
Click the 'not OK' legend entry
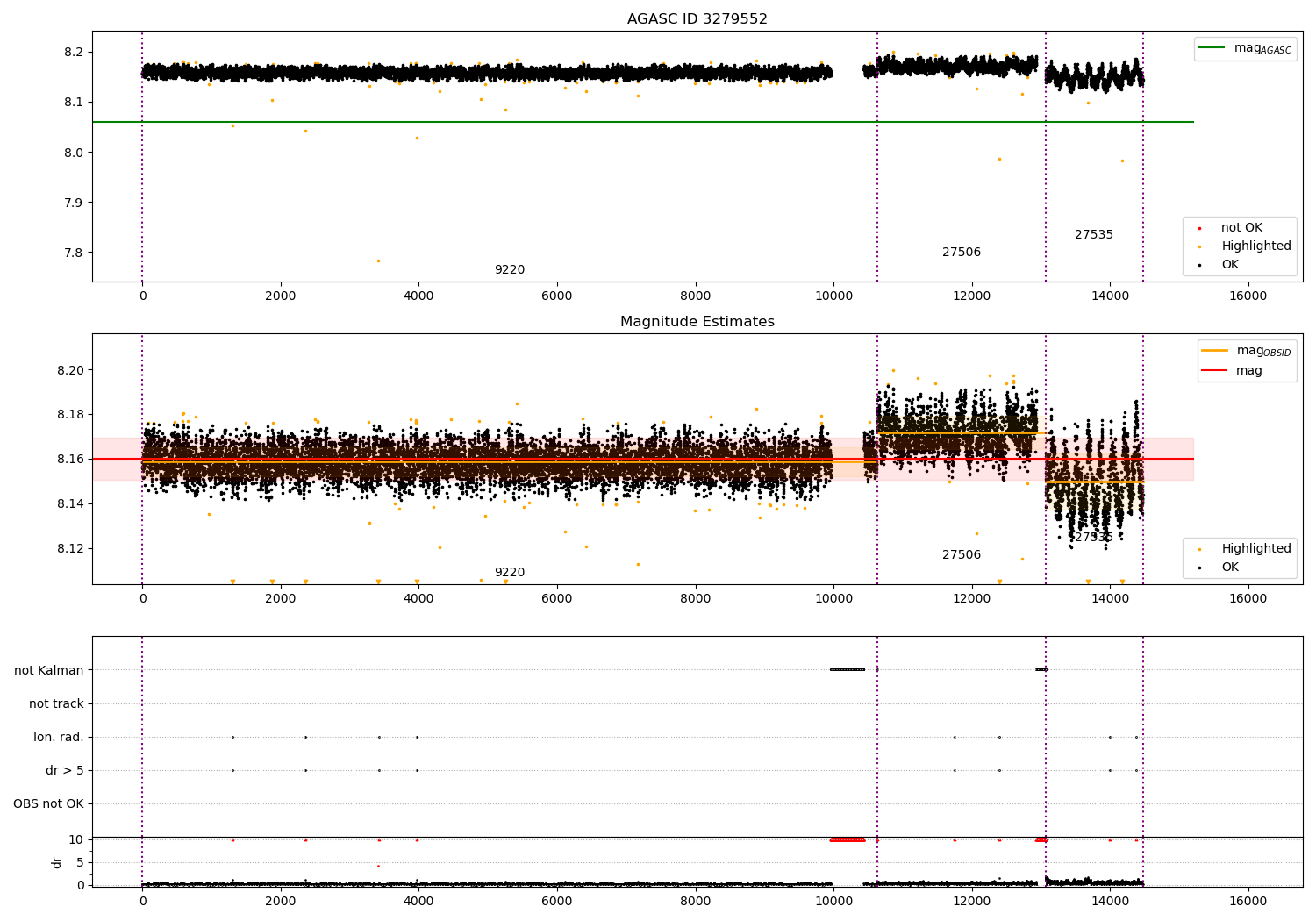[1241, 227]
